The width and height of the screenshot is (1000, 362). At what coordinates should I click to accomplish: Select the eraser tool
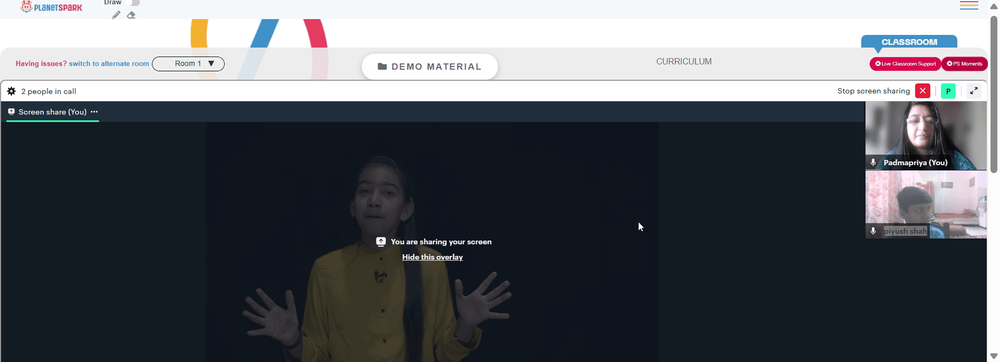[131, 15]
